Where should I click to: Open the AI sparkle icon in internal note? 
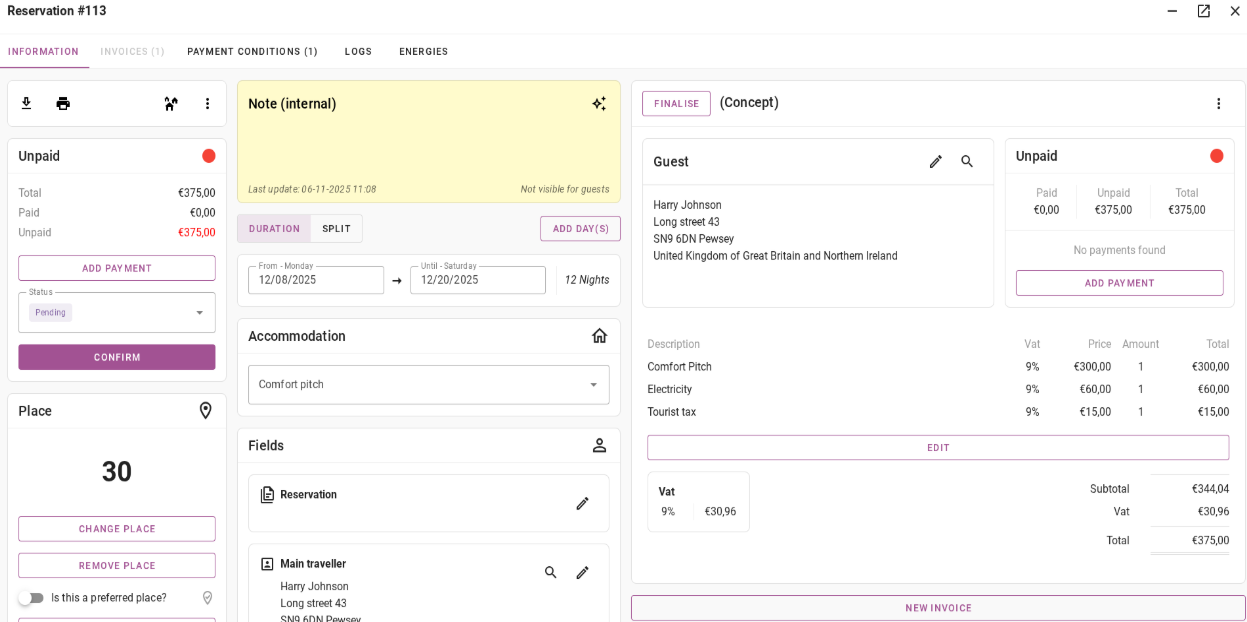tap(599, 104)
